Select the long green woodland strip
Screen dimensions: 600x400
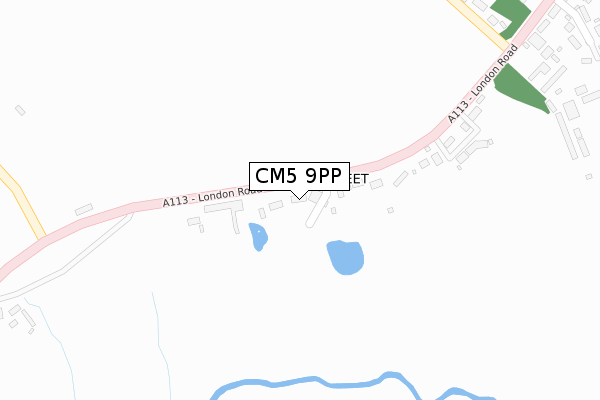[x=521, y=88]
